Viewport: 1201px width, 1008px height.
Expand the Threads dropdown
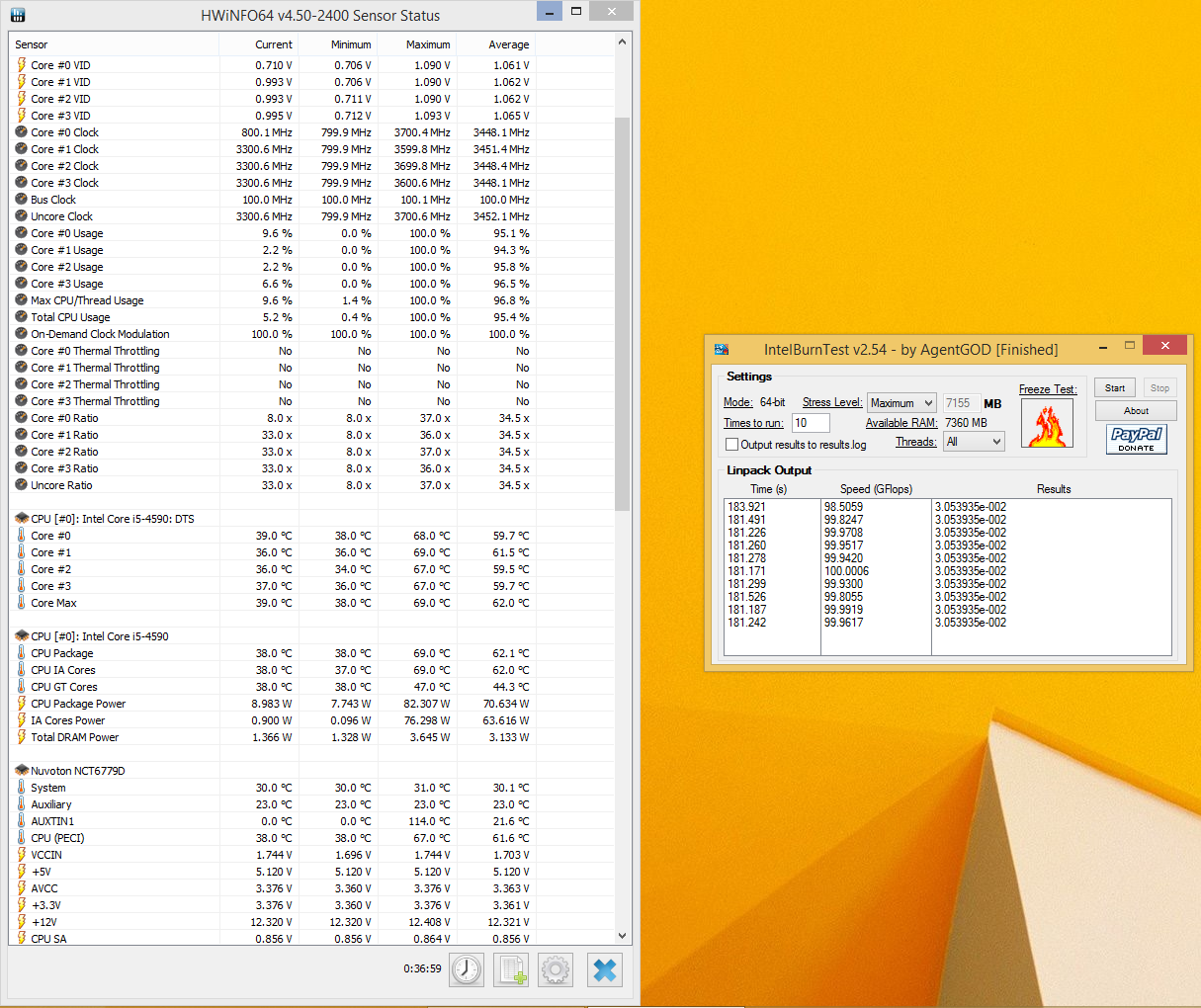[x=974, y=442]
